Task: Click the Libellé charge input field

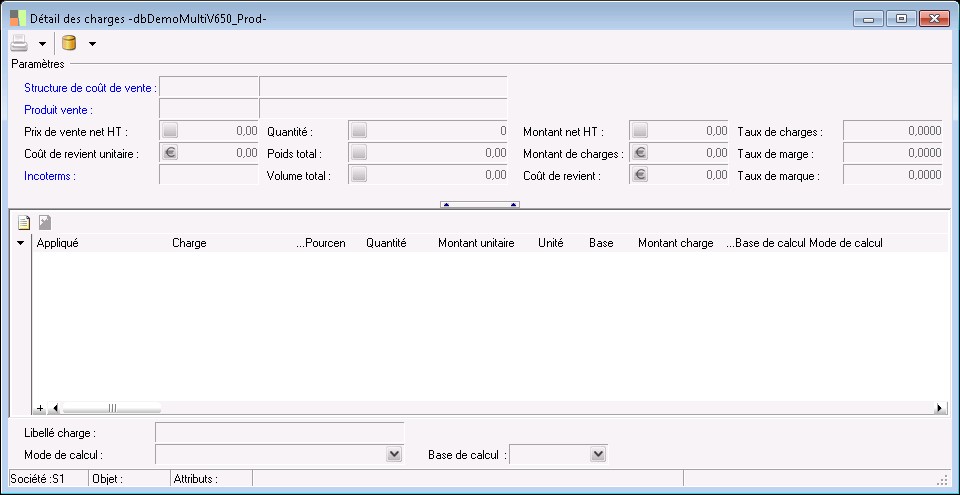Action: (x=280, y=432)
